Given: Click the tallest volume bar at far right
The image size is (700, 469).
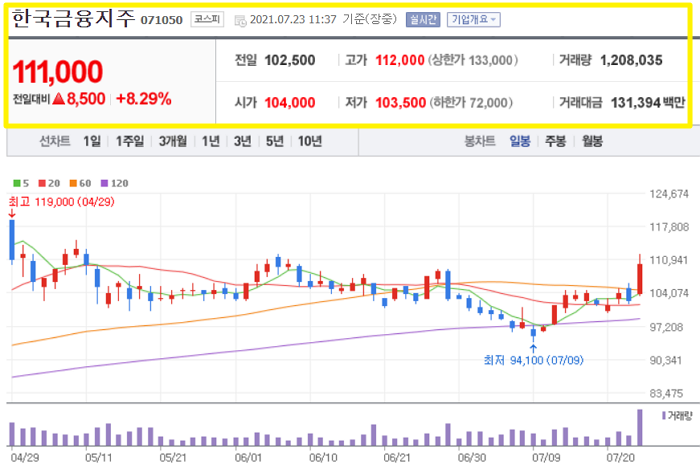Looking at the screenshot, I should 640,427.
